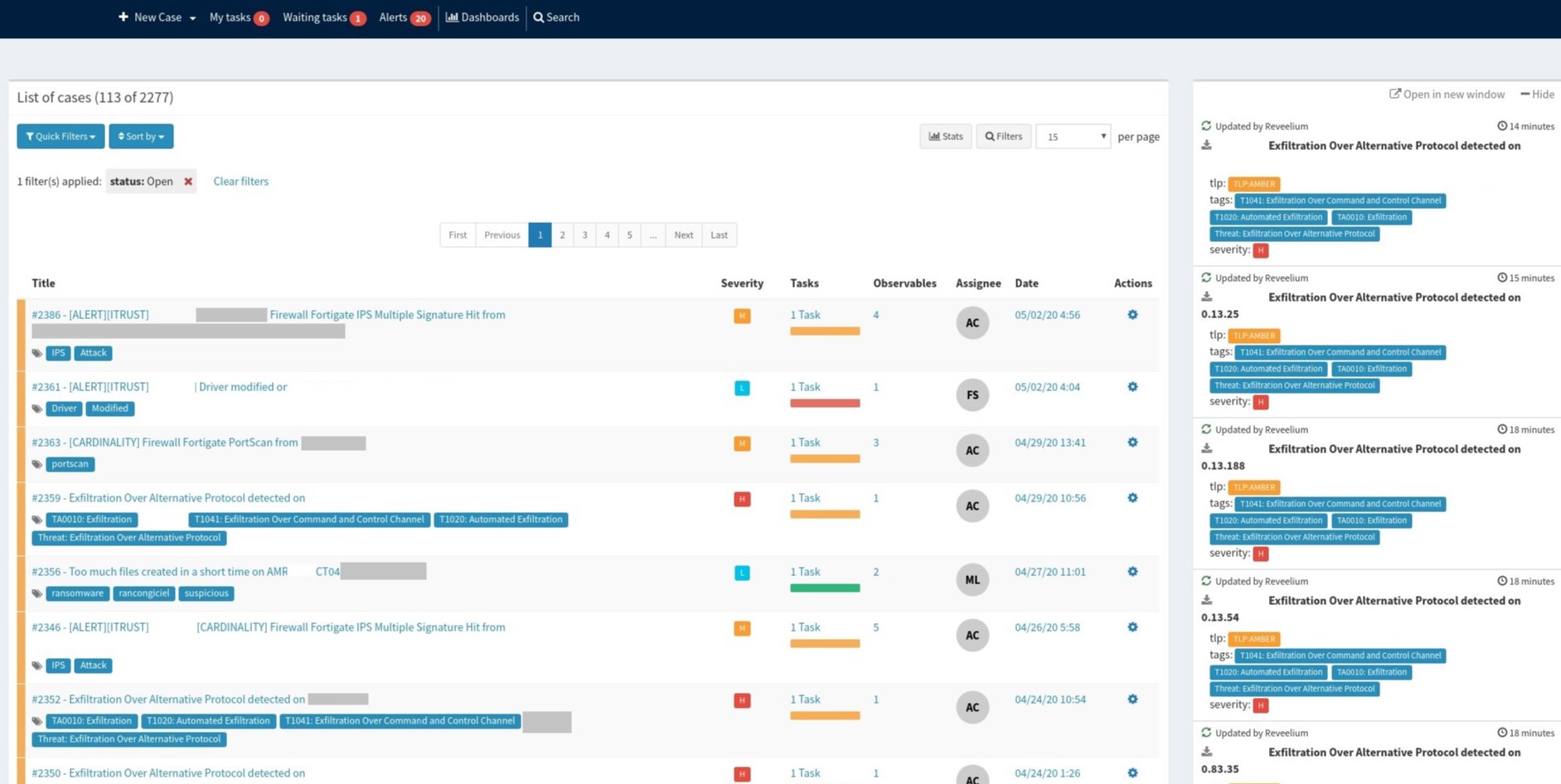
Task: Open case #2363 PortScan link
Action: coord(165,443)
